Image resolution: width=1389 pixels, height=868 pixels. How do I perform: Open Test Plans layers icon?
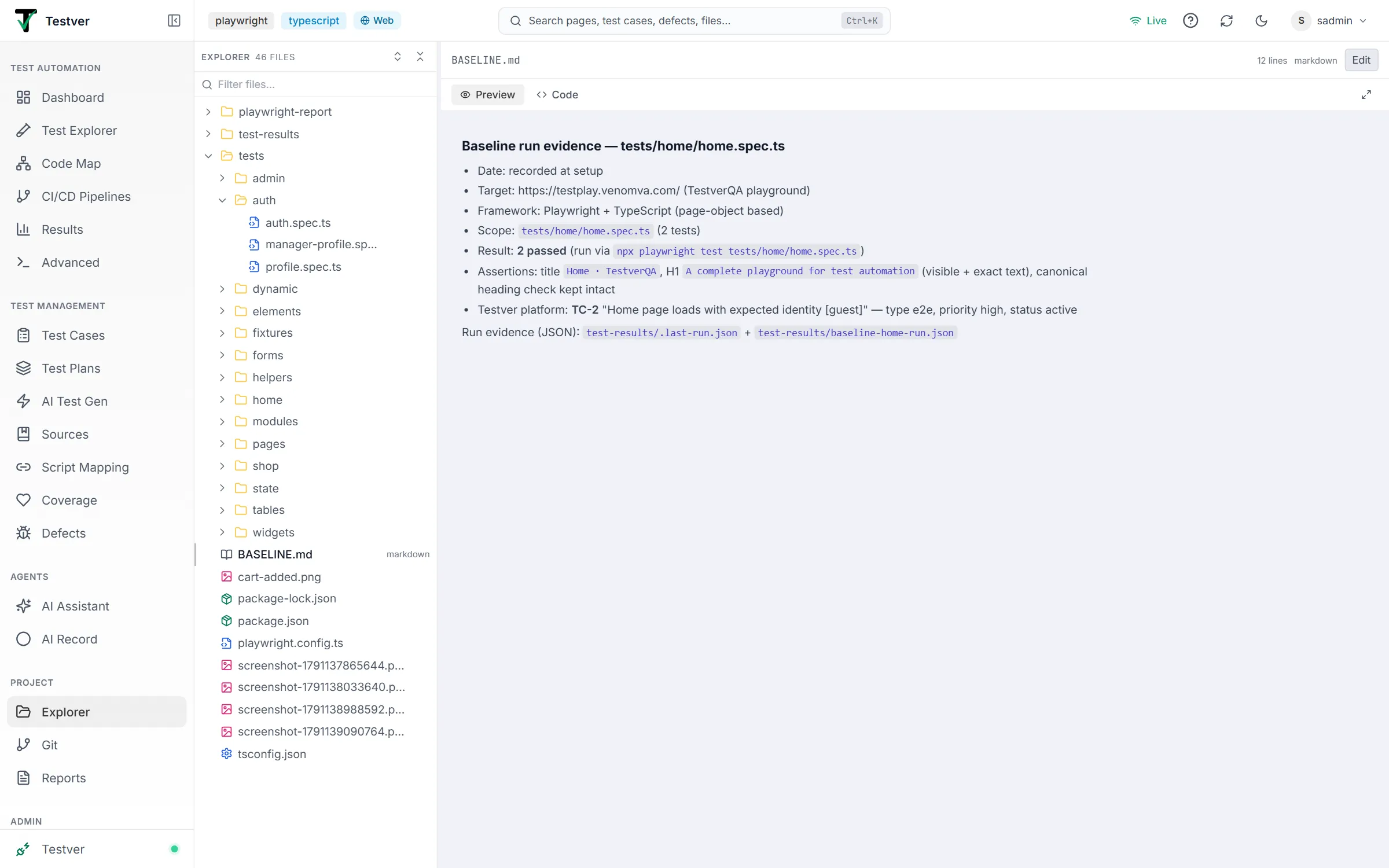tap(23, 368)
